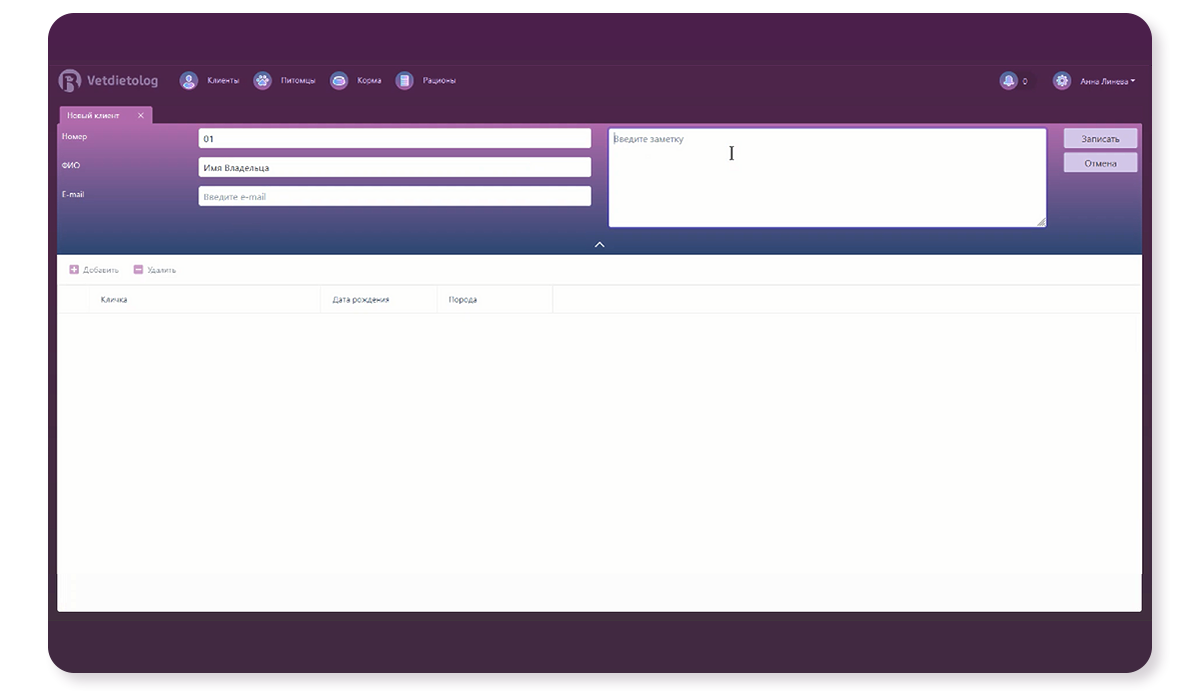
Task: Click the Введите заметку note textarea
Action: [x=826, y=178]
